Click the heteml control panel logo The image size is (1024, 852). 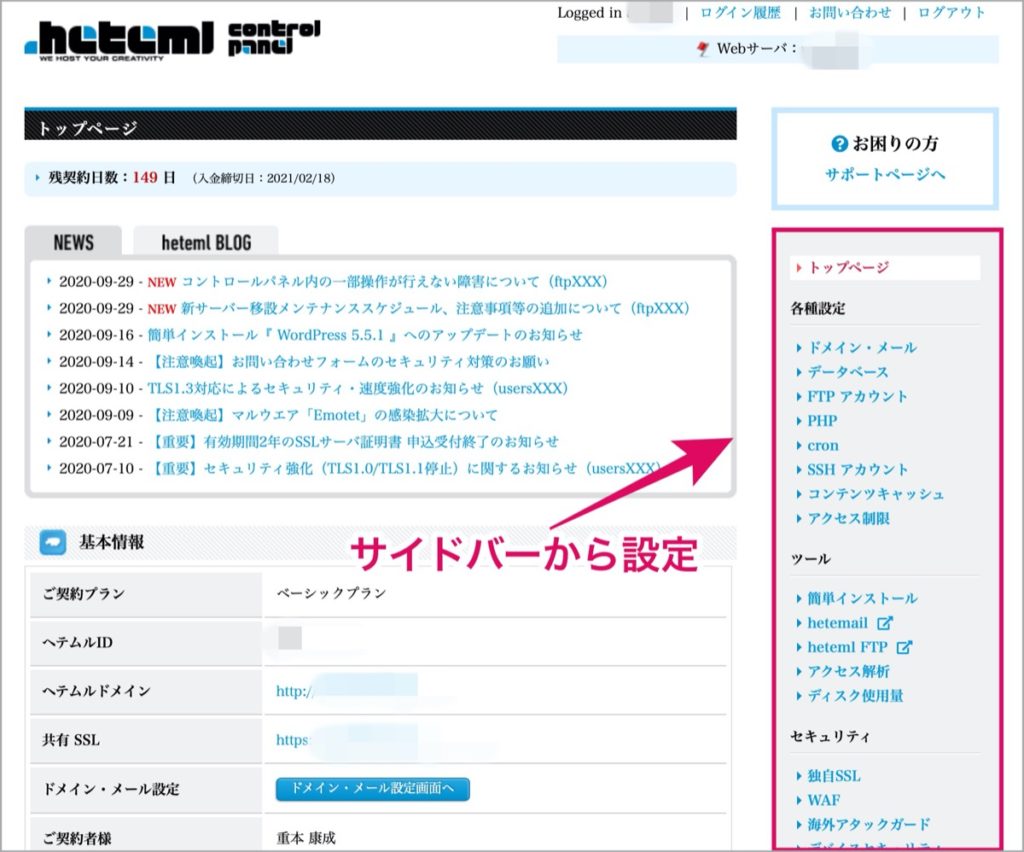[172, 40]
